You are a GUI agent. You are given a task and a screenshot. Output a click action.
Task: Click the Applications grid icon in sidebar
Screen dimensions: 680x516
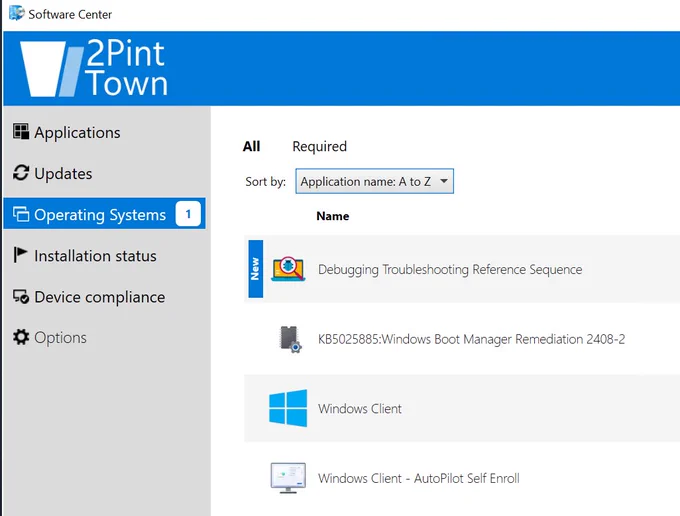pos(21,131)
